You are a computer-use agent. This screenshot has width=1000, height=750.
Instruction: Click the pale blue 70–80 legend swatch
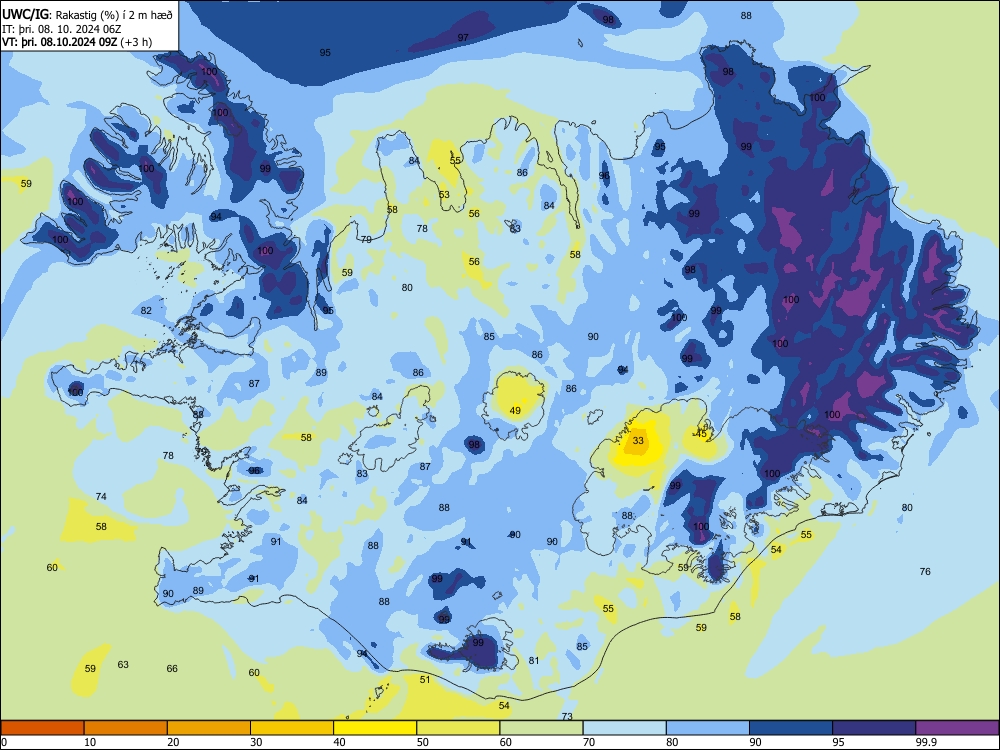(624, 728)
